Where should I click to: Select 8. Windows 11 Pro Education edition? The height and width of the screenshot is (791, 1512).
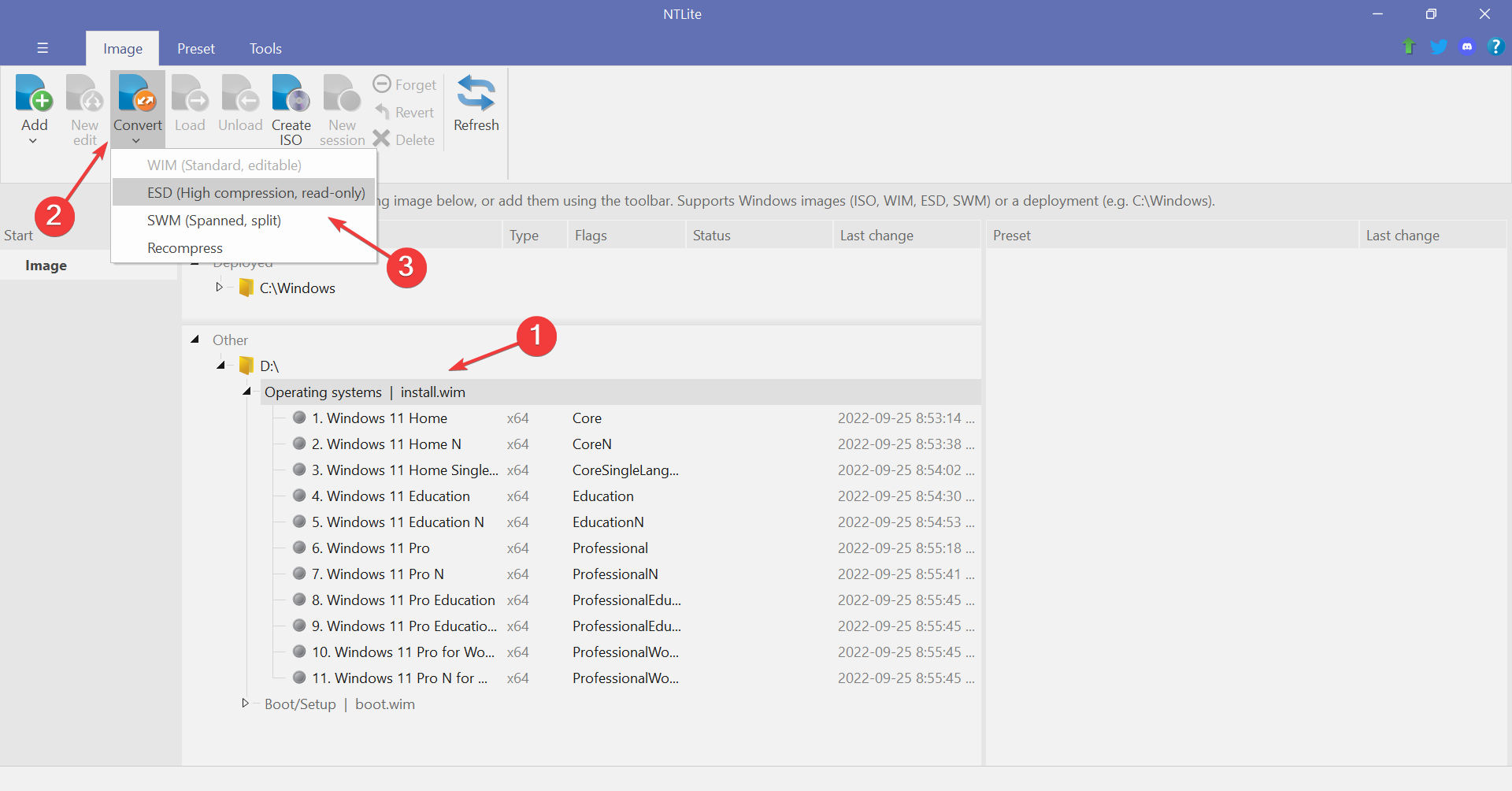point(403,600)
